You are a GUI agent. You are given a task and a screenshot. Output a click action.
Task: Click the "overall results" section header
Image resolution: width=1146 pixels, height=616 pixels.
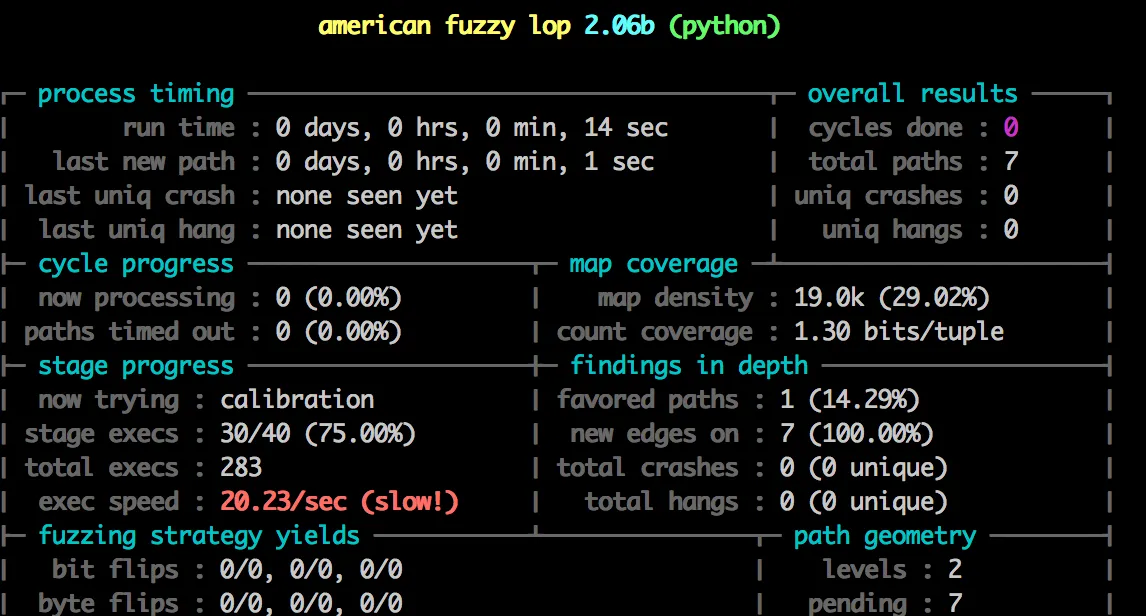[x=912, y=94]
